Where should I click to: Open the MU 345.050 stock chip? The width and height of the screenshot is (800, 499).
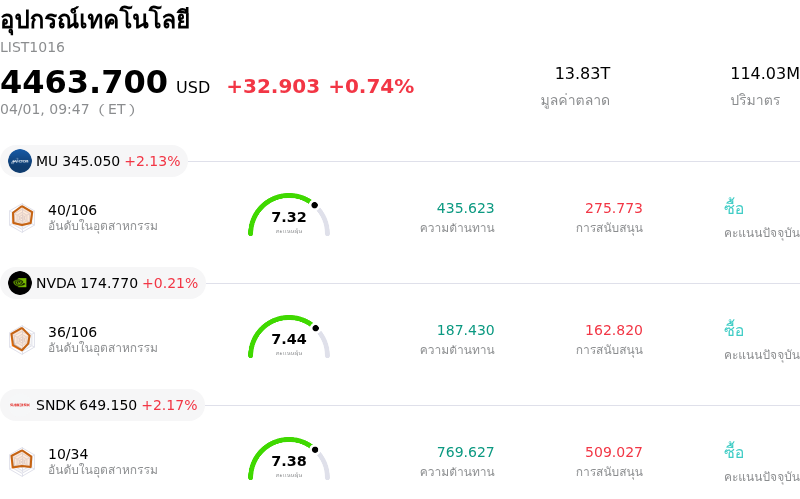click(x=94, y=161)
